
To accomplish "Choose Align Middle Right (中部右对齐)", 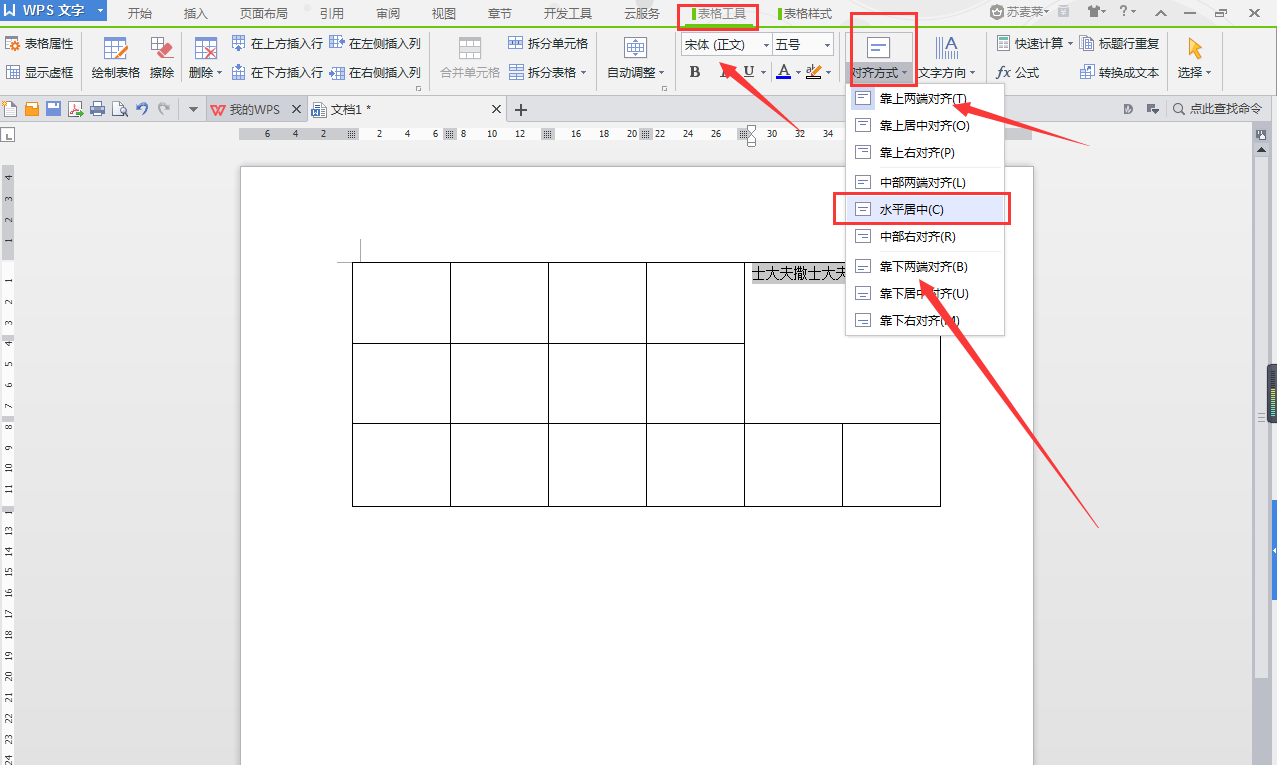I will coord(925,236).
